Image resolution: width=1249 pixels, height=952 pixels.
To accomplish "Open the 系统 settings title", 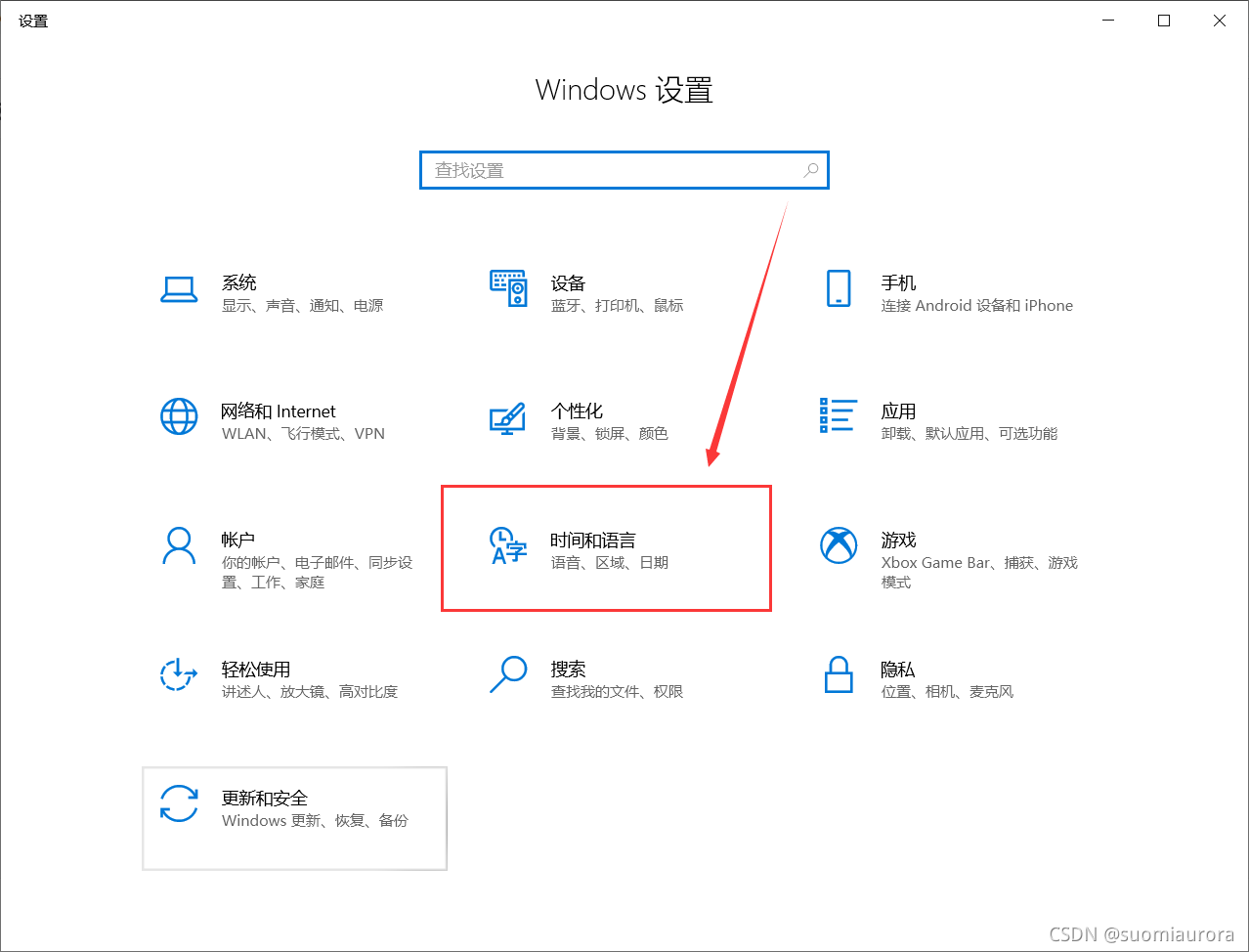I will (239, 282).
